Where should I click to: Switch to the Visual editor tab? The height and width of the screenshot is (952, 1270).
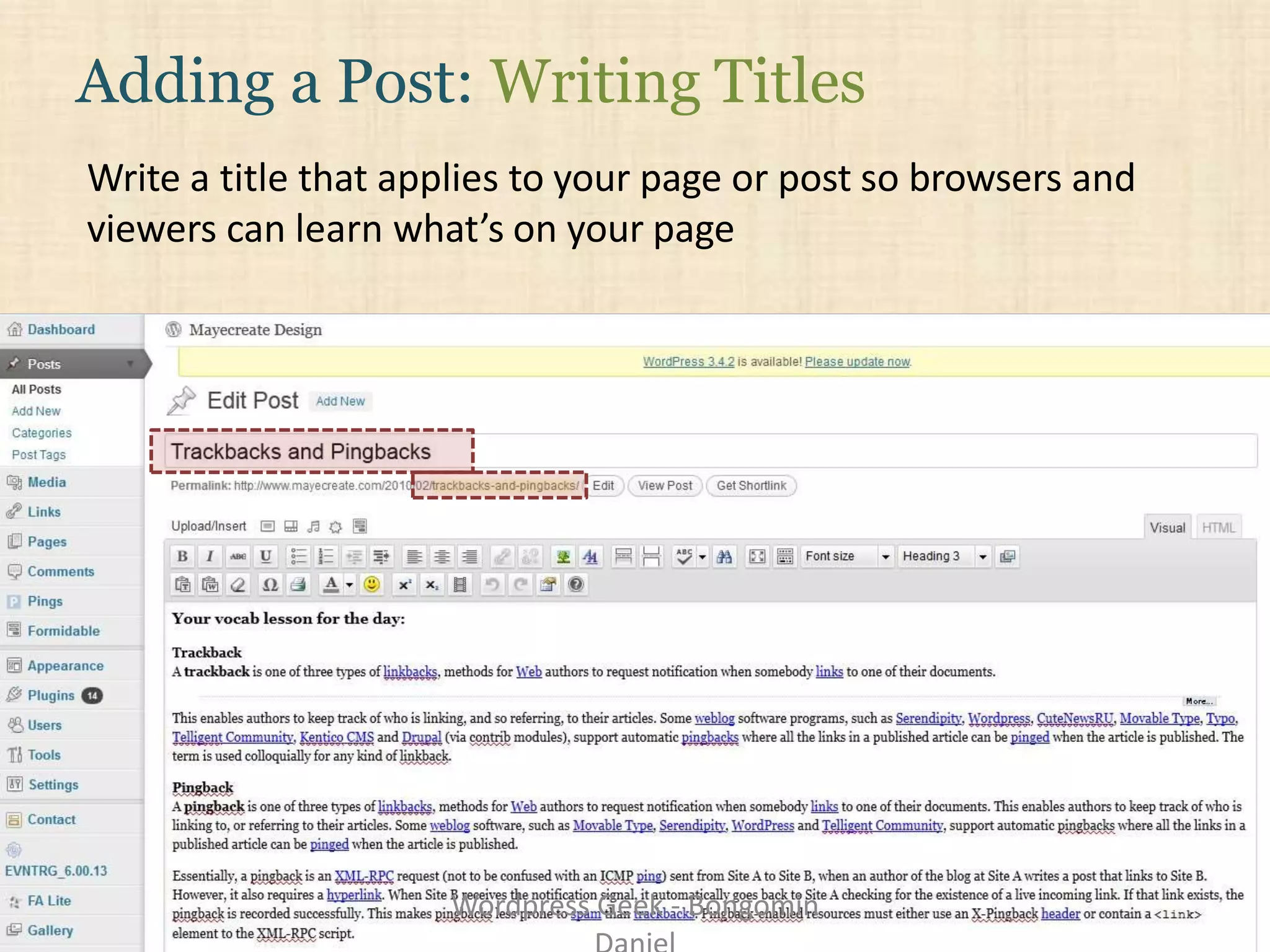coord(1167,527)
